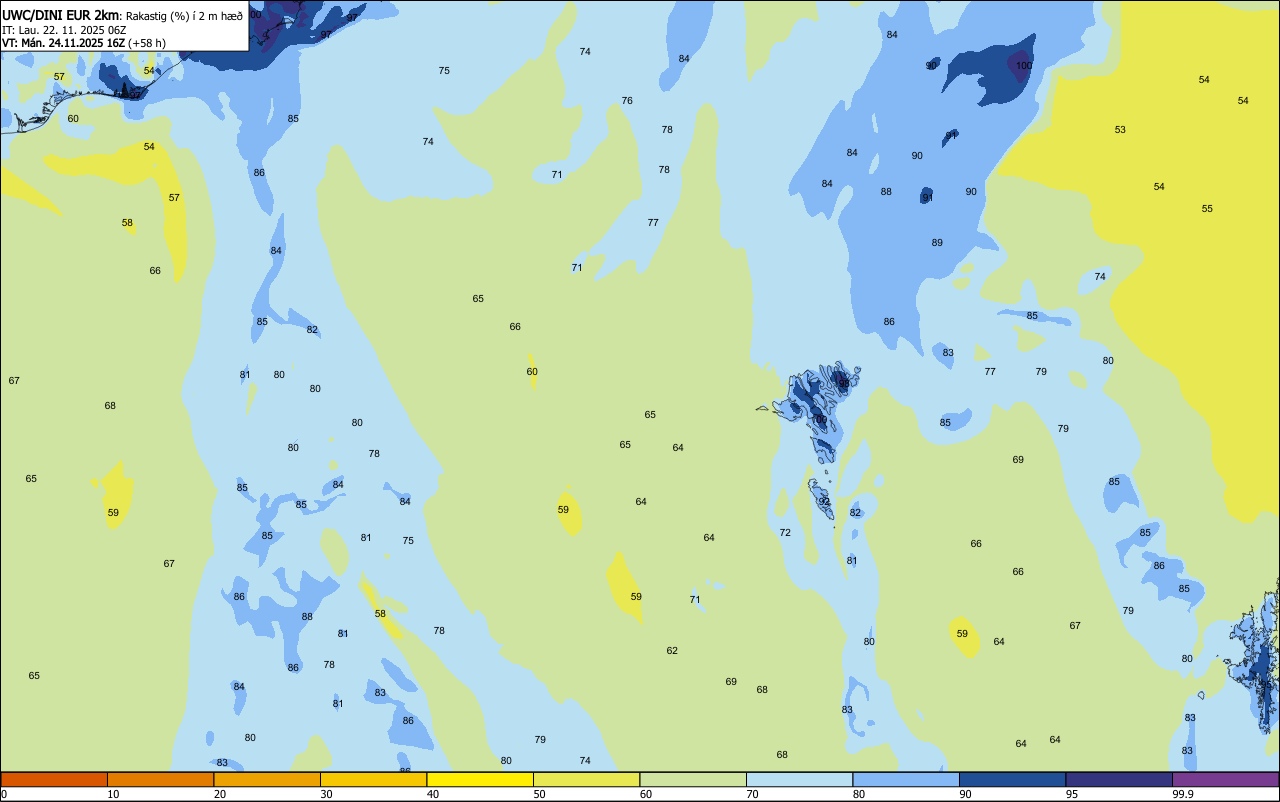The width and height of the screenshot is (1280, 802).
Task: Click the 40–50 bright yellow legend swatch
Action: 480,779
